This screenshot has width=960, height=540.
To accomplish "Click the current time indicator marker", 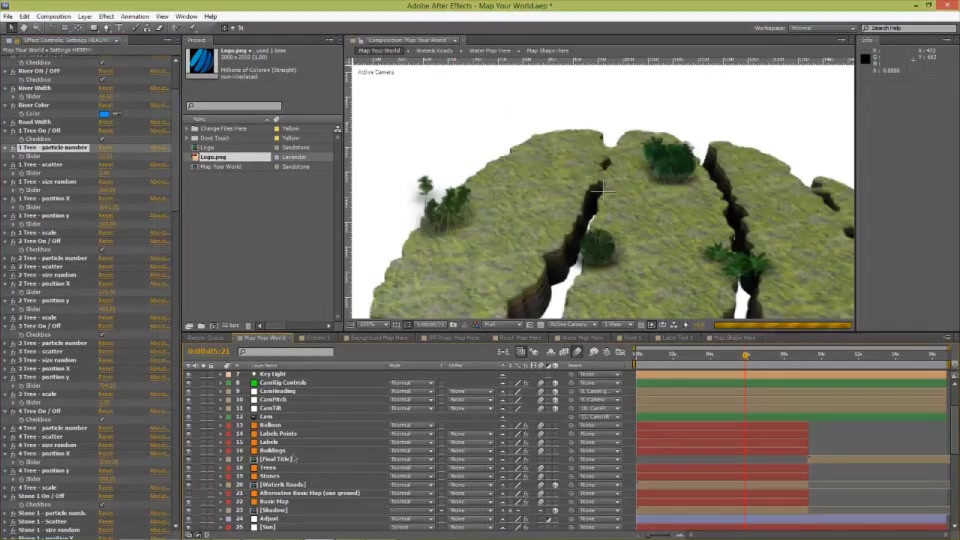I will (746, 355).
